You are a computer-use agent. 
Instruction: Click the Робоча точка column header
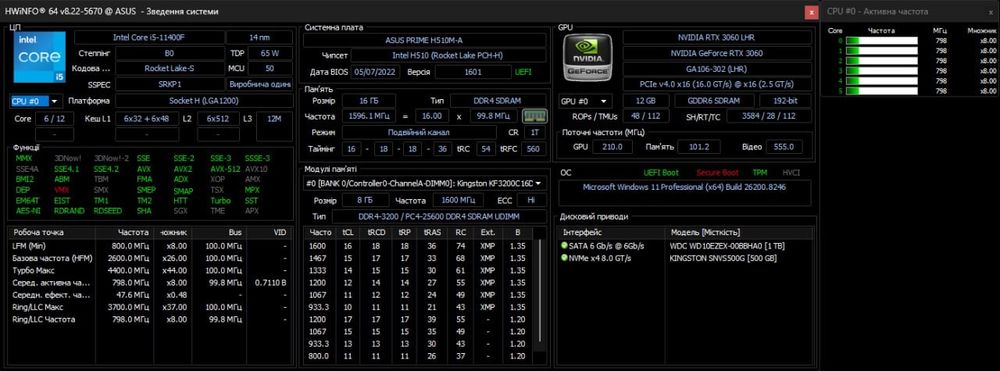52,233
